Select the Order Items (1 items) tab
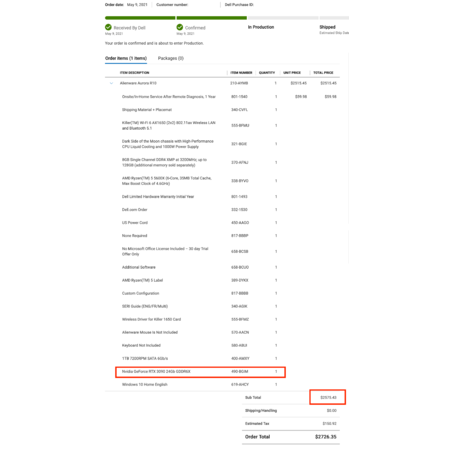This screenshot has width=450, height=450. pos(126,58)
